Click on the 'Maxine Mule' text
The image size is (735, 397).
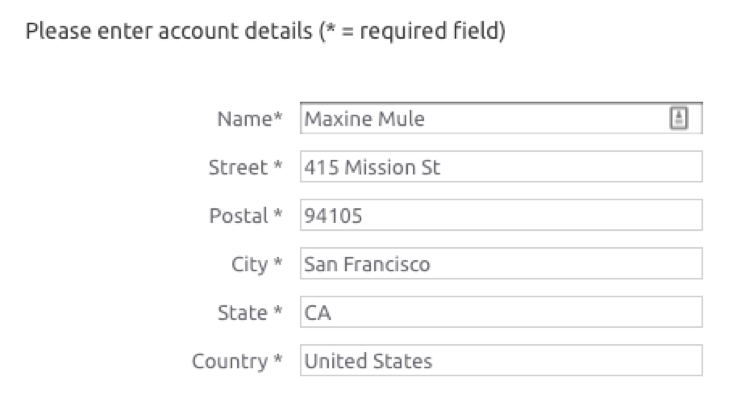(364, 119)
